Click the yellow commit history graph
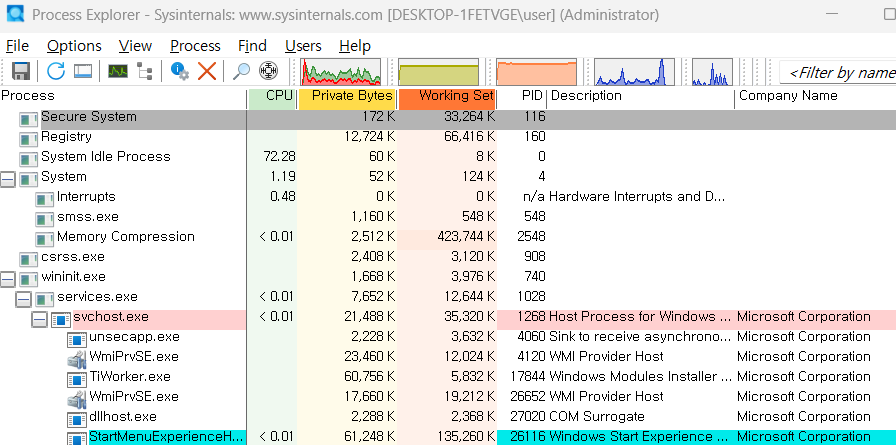The image size is (896, 445). coord(438,71)
